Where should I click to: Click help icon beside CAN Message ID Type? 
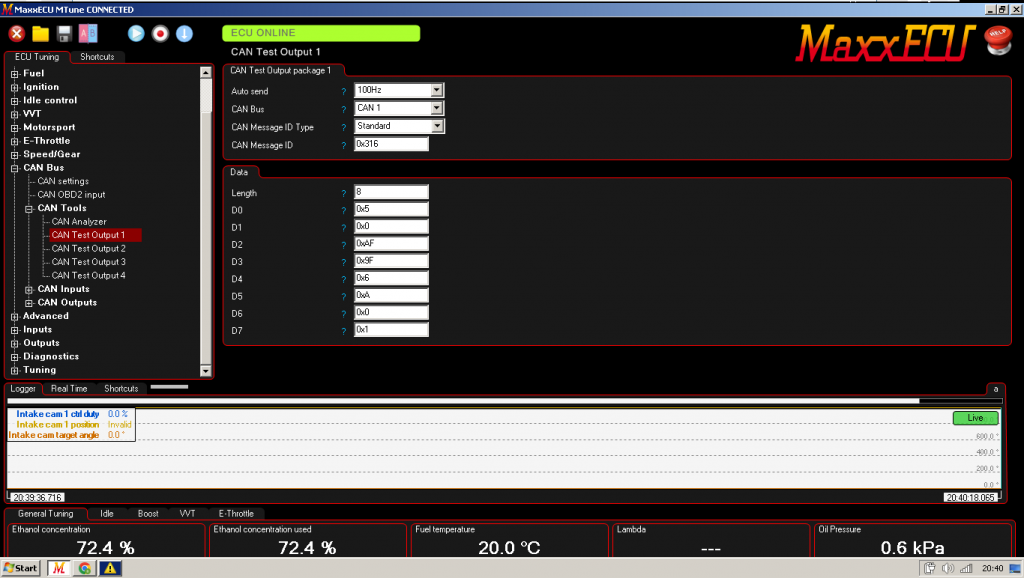[x=344, y=127]
